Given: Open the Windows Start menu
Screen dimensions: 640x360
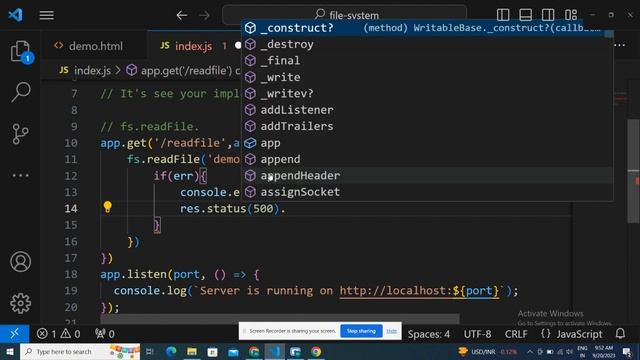Looking at the screenshot, I should (10, 351).
